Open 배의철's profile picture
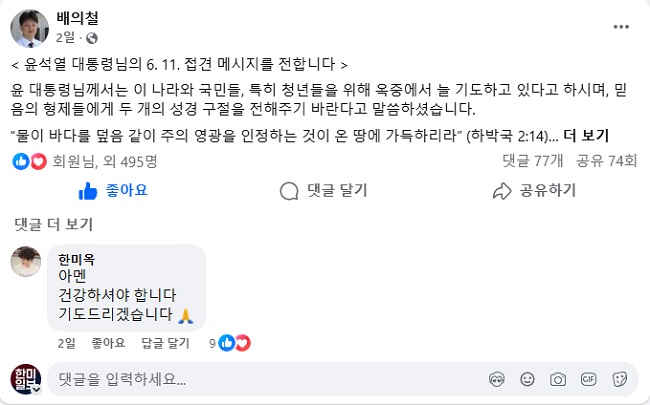The height and width of the screenshot is (405, 650). coord(29,29)
